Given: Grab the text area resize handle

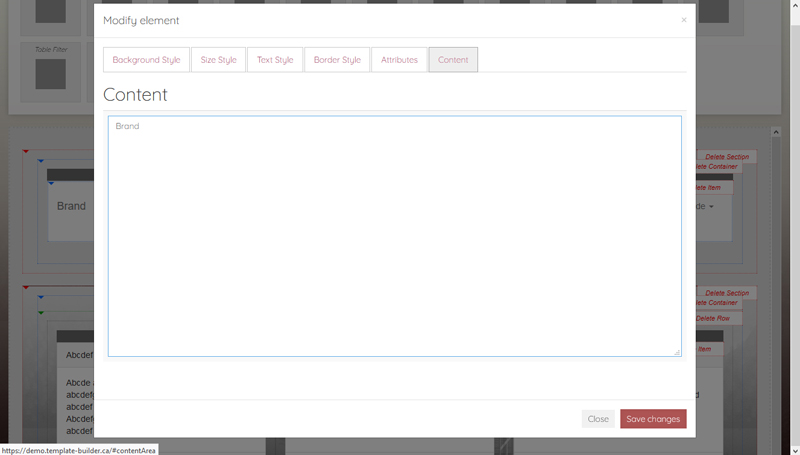Looking at the screenshot, I should [x=677, y=352].
